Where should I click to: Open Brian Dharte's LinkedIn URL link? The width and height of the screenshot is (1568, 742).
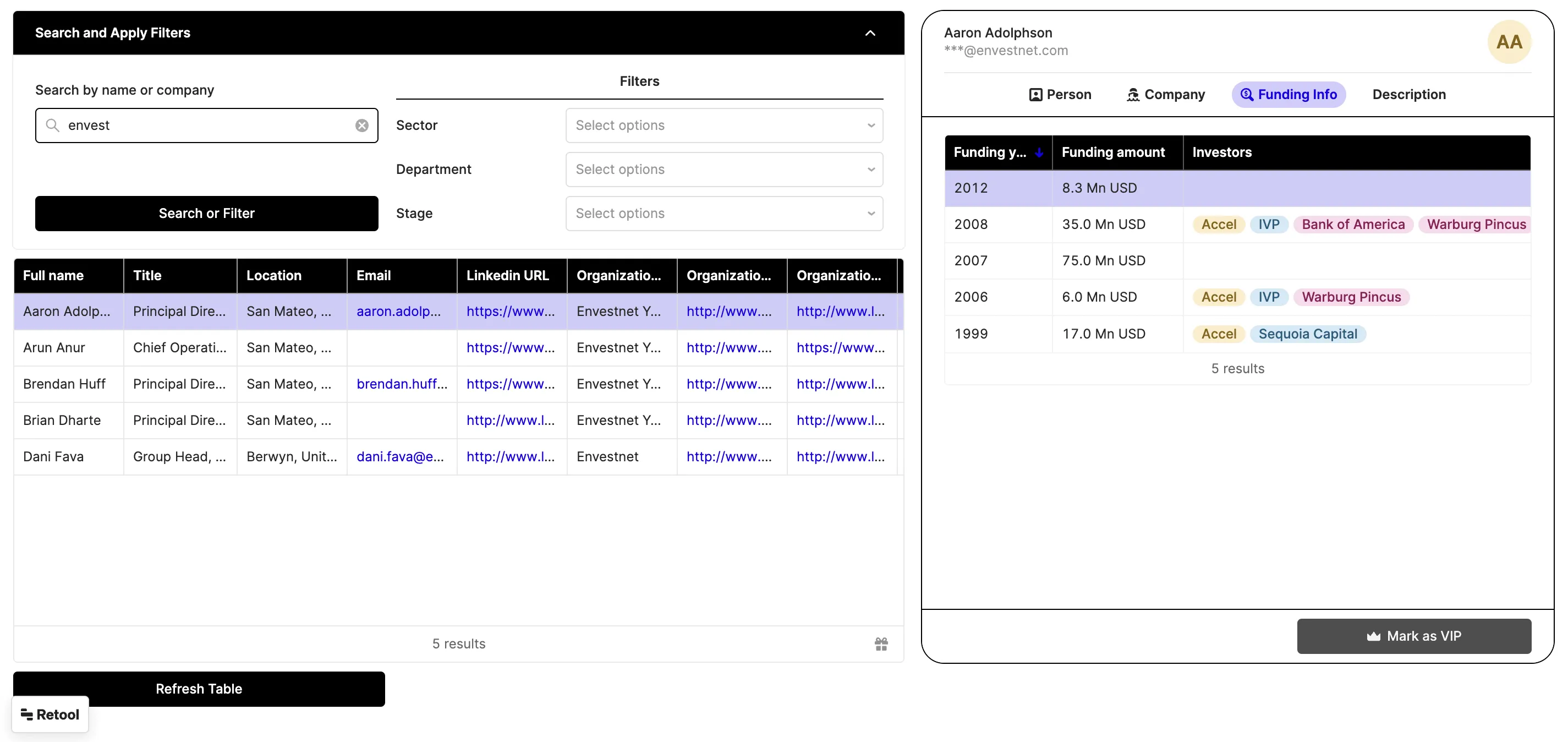[x=510, y=421]
